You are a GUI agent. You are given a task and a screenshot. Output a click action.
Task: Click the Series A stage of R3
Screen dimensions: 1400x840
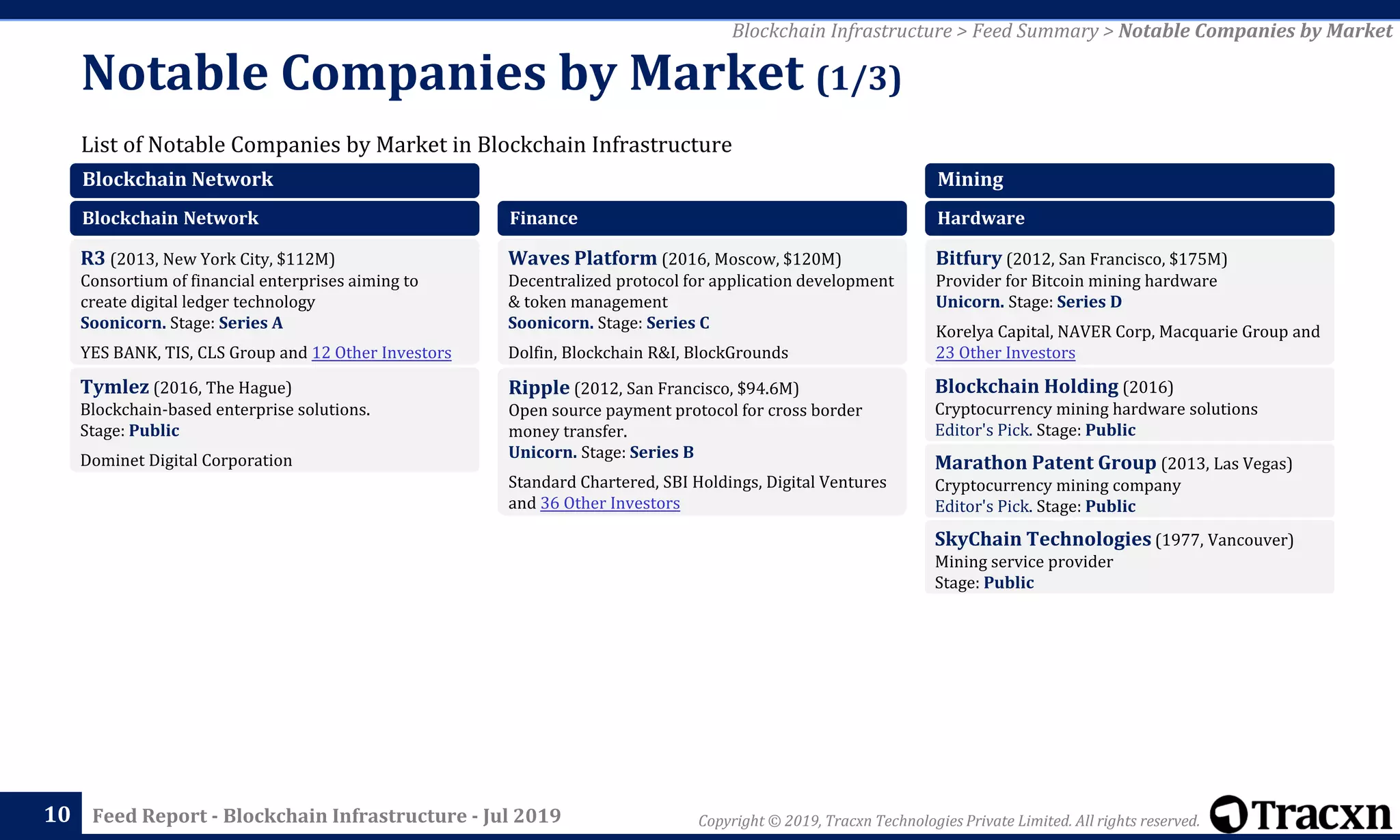[251, 323]
